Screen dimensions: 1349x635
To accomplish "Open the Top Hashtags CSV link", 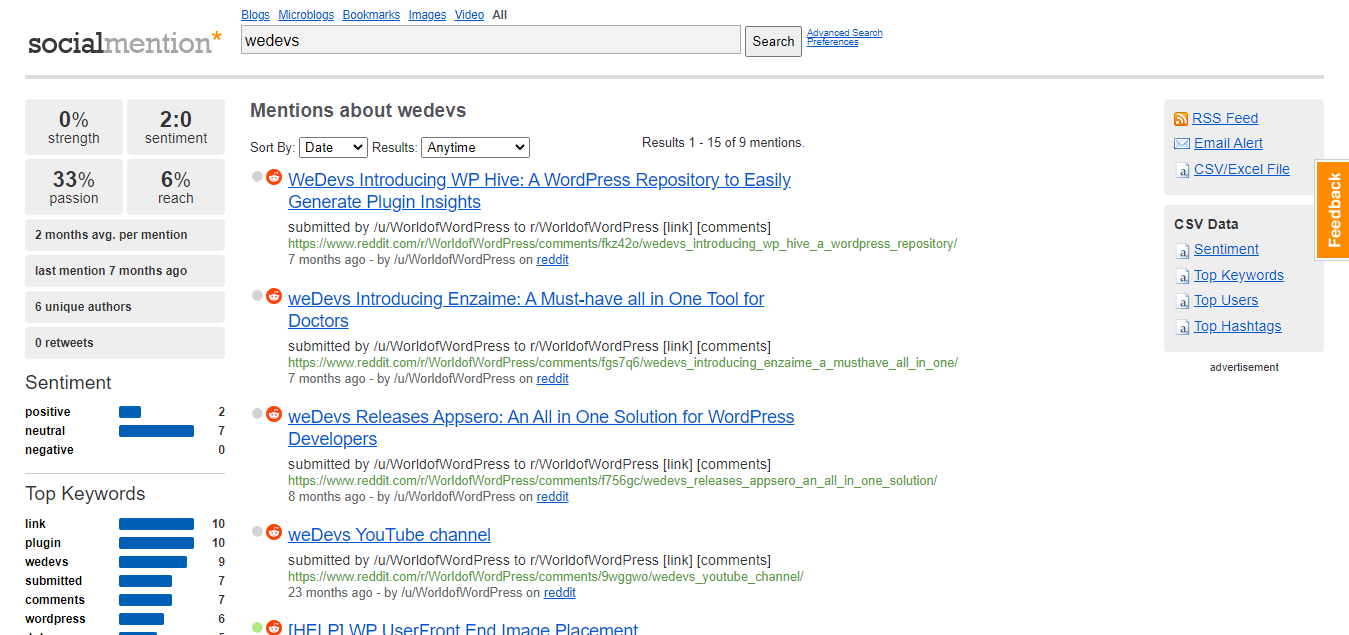I will [1237, 327].
